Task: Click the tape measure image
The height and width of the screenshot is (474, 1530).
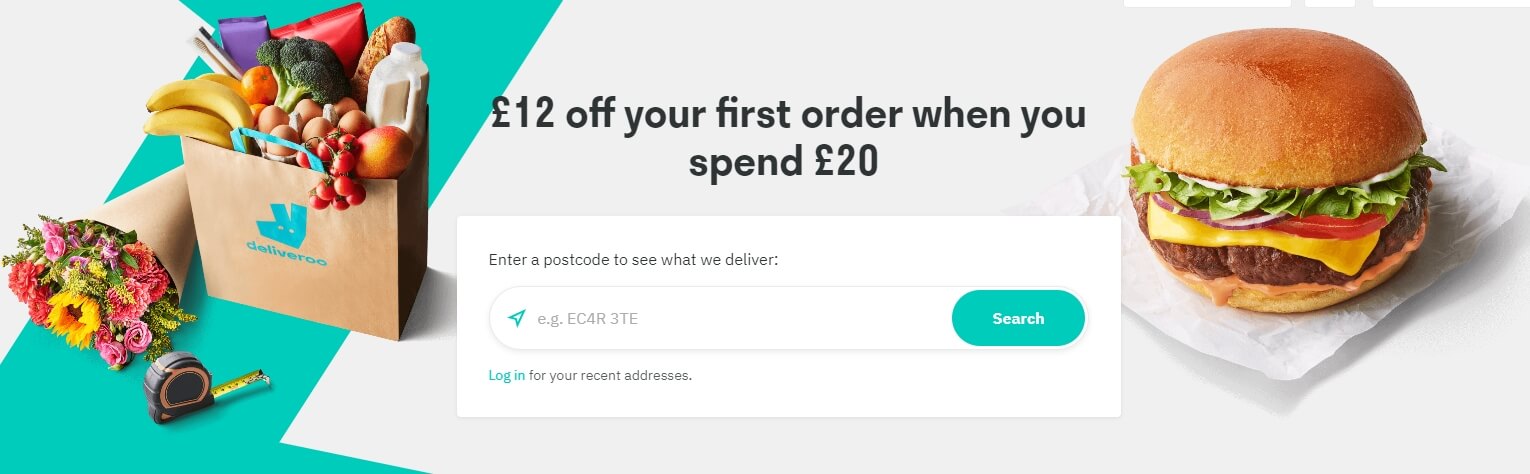Action: (x=180, y=386)
